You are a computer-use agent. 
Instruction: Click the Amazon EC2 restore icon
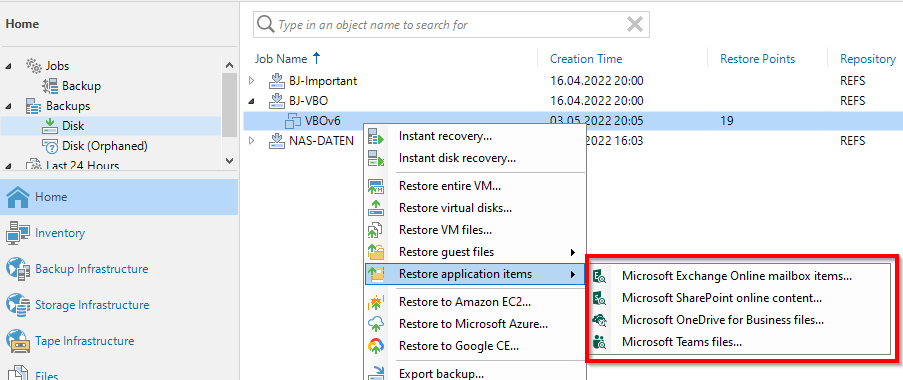[x=376, y=302]
